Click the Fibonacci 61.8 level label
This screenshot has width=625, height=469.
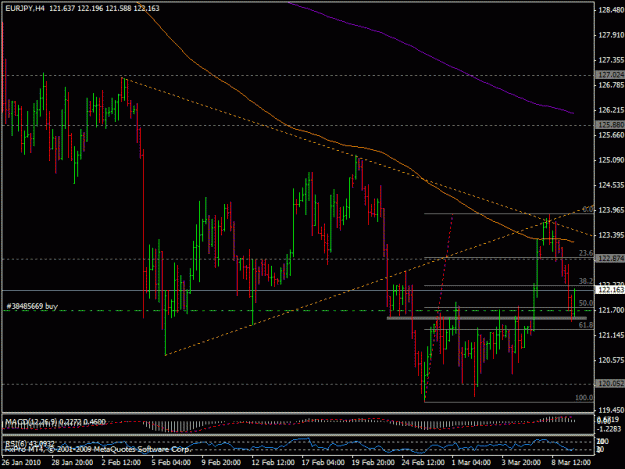586,325
